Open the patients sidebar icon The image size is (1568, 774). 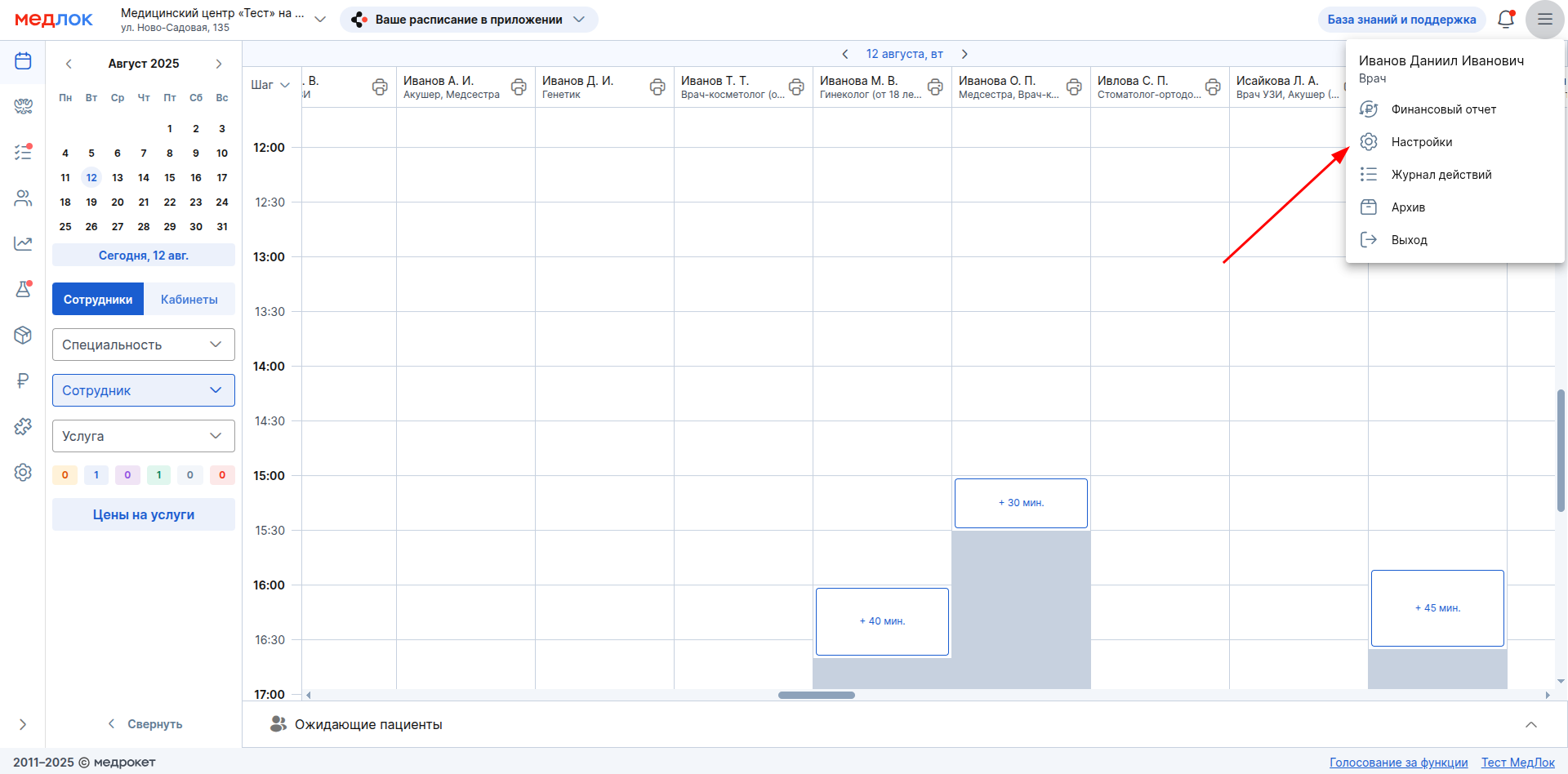[x=23, y=198]
